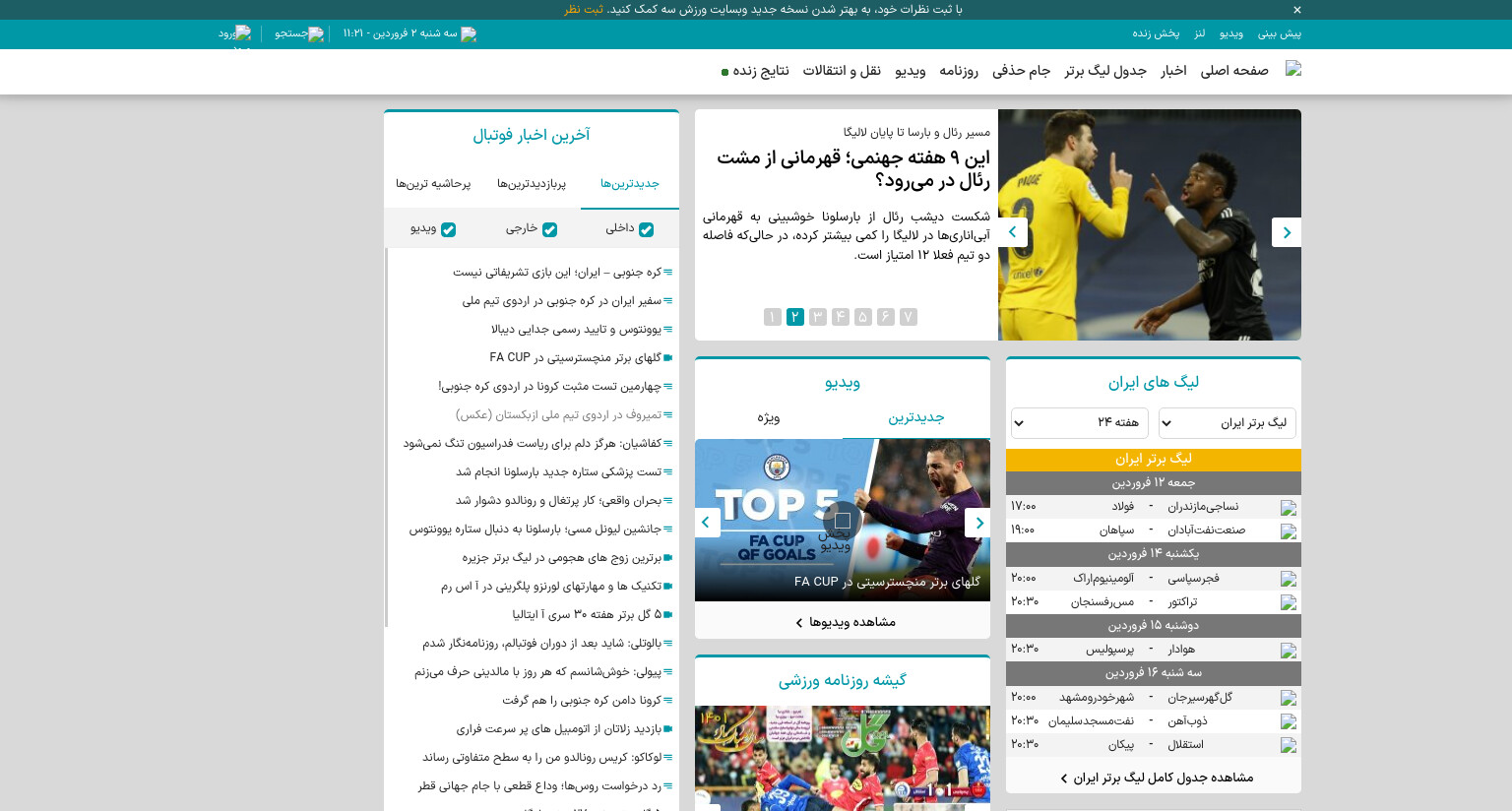Click the ورود login icon

(243, 33)
